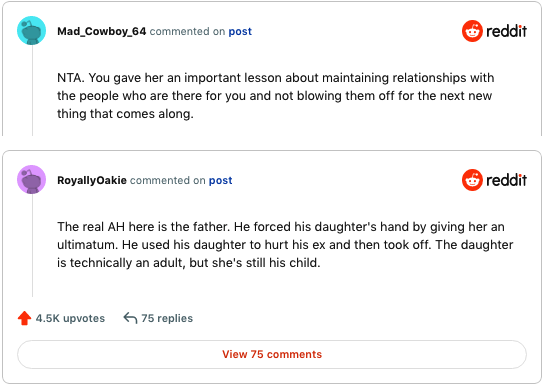The width and height of the screenshot is (545, 385).
Task: Open the 'post' link beside RoyallyOakie
Action: click(220, 180)
